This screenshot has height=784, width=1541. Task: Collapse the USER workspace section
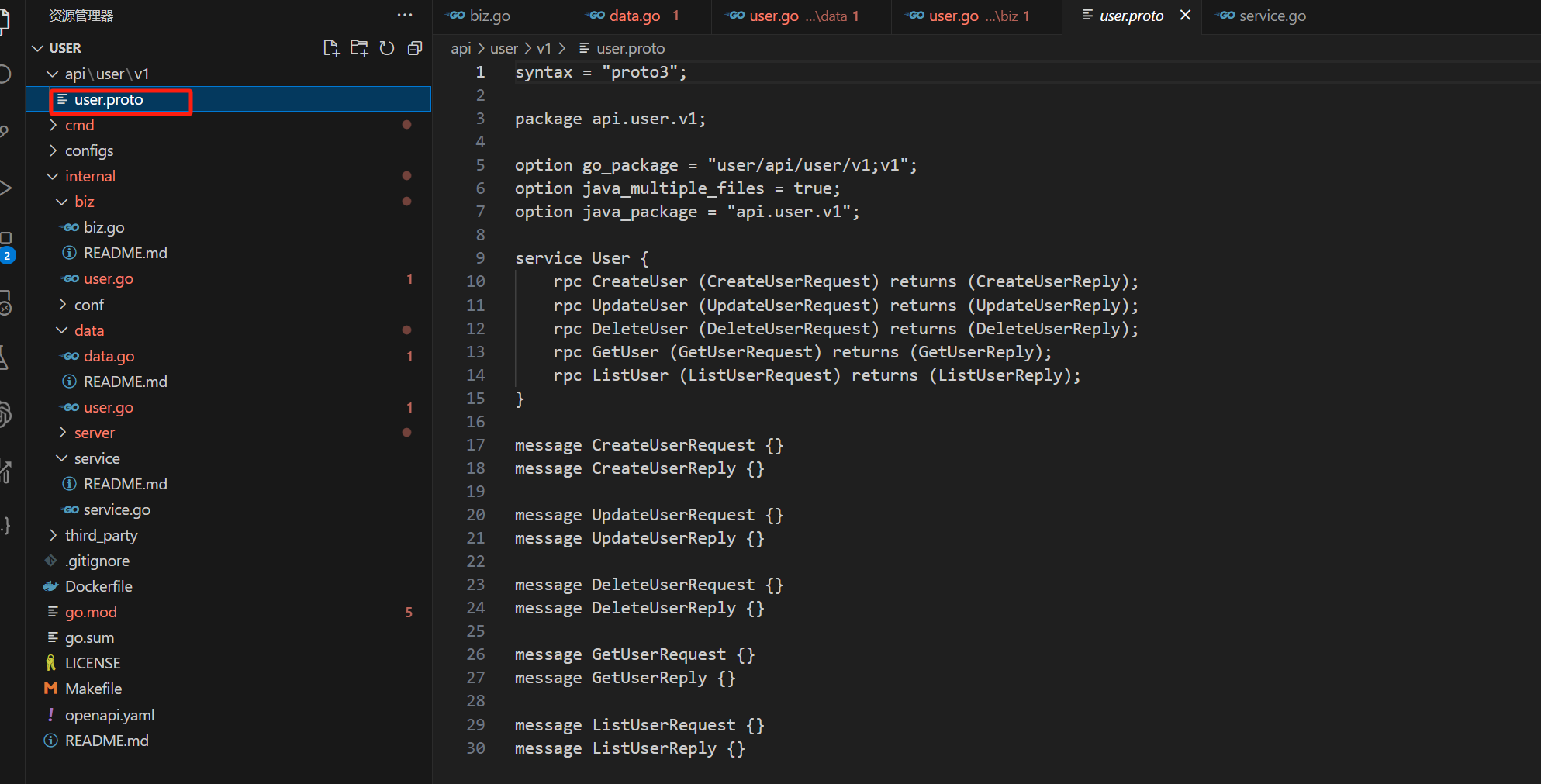click(x=37, y=48)
